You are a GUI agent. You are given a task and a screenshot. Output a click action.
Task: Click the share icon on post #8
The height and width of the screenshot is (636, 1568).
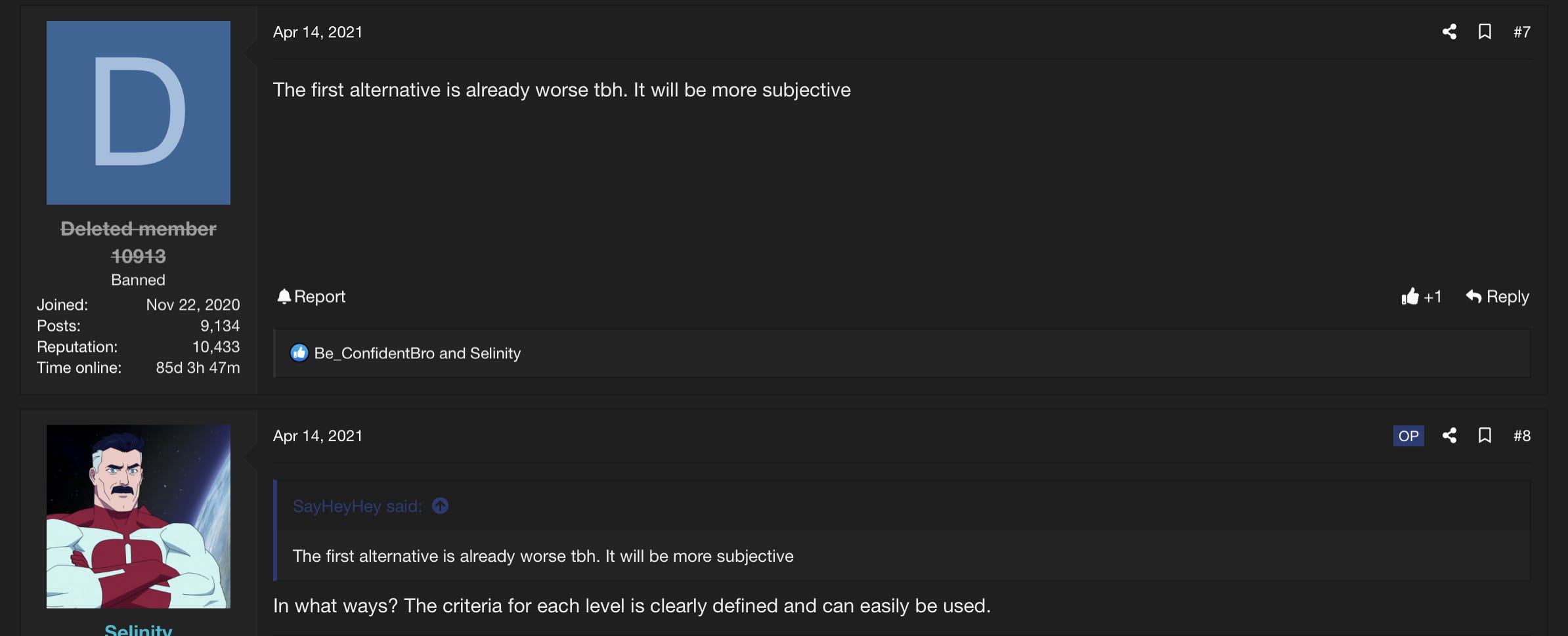pos(1449,435)
